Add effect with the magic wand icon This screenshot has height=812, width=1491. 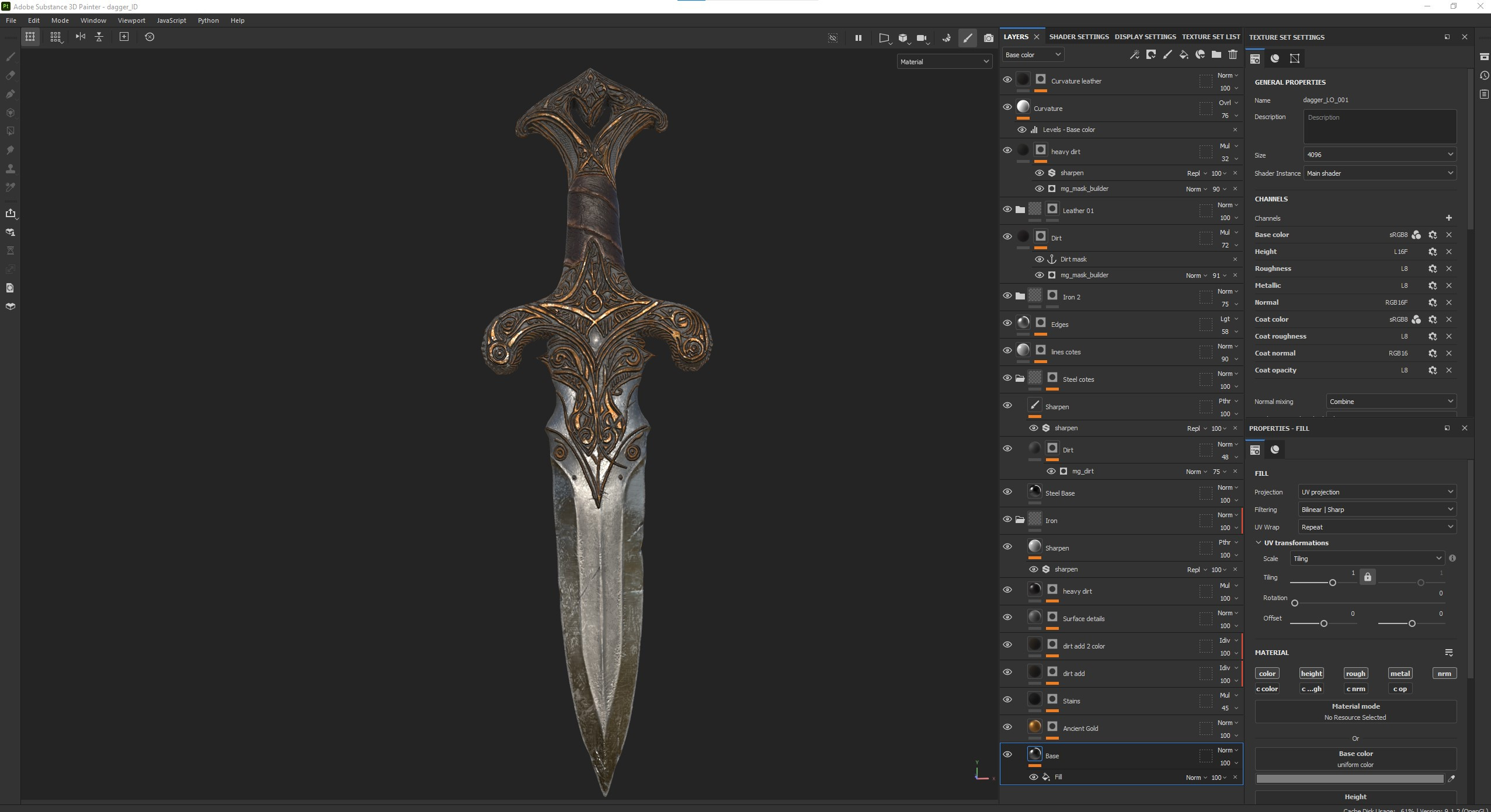pos(1134,54)
